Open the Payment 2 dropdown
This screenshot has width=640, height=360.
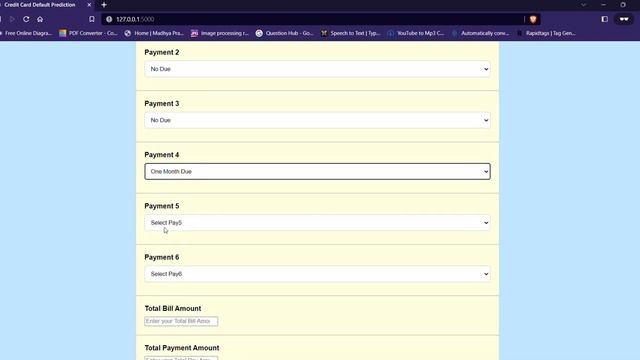click(x=317, y=69)
